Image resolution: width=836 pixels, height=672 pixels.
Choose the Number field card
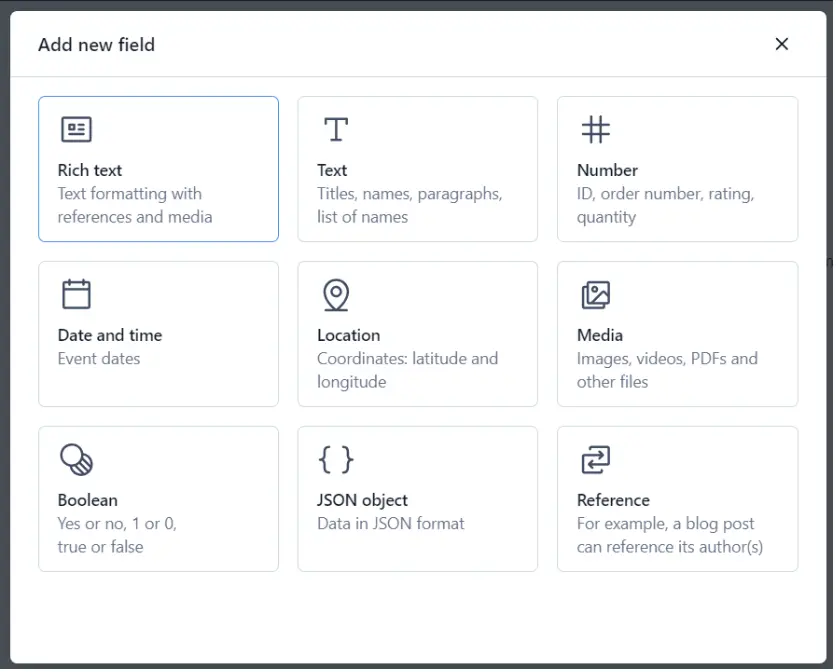677,168
